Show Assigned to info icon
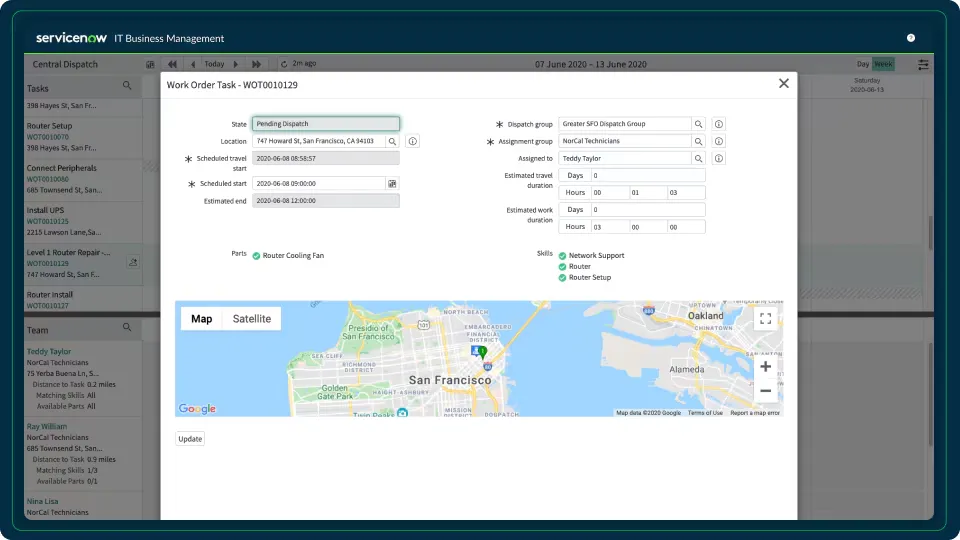This screenshot has height=540, width=960. (x=719, y=159)
